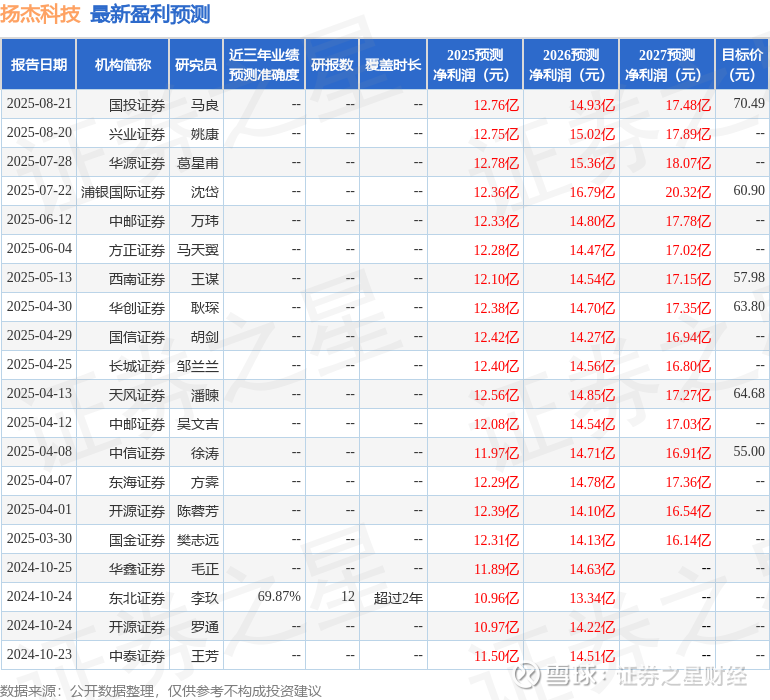Click the 报告日期 column header
The height and width of the screenshot is (700, 770).
pyautogui.click(x=39, y=65)
